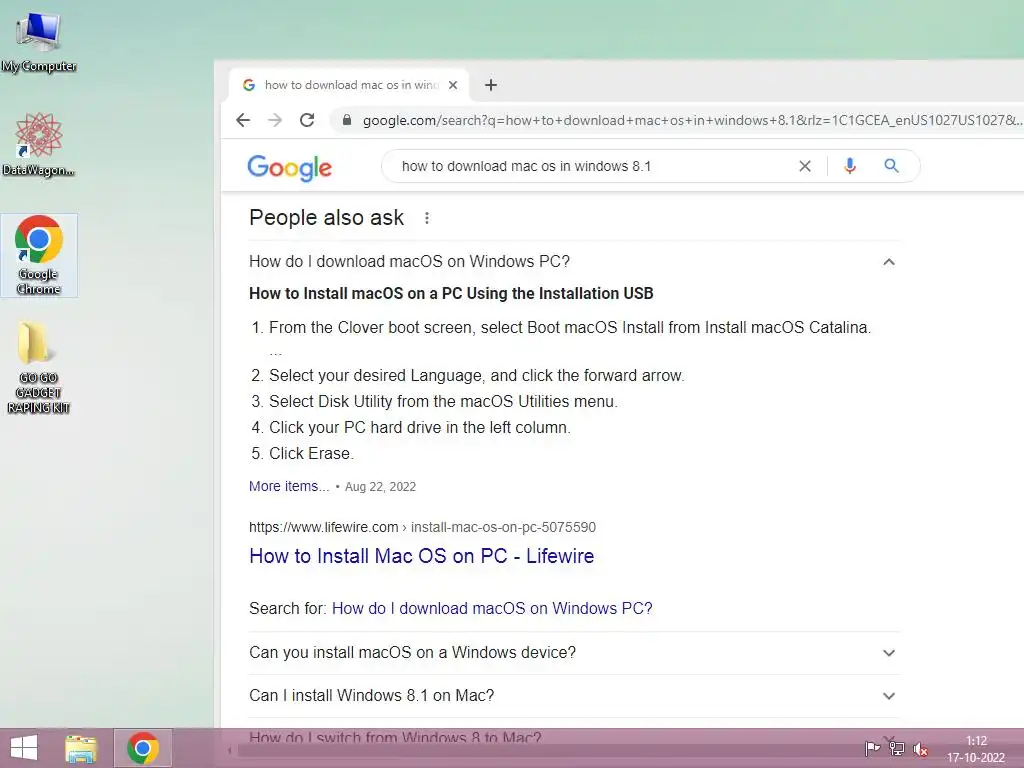1024x768 pixels.
Task: Click step 2 'Select your desired Language' text
Action: pos(477,376)
